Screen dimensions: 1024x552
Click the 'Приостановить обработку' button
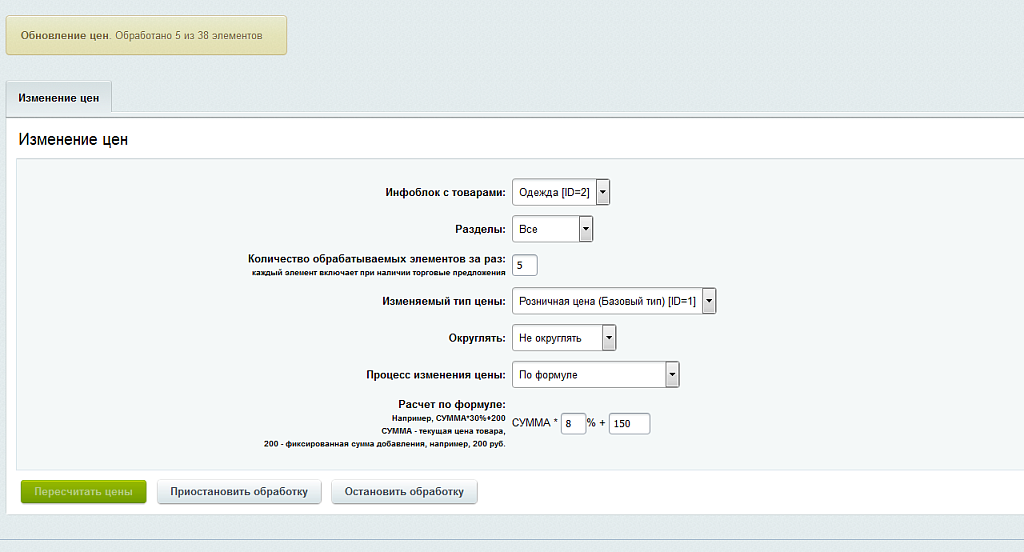239,492
